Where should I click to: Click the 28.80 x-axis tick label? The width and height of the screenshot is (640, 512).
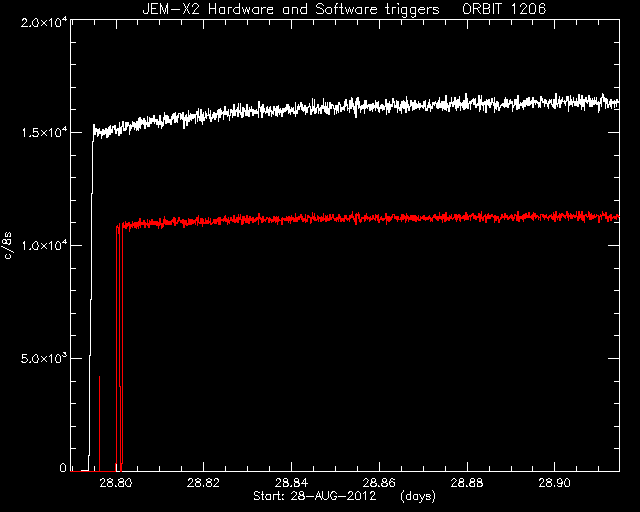(116, 483)
